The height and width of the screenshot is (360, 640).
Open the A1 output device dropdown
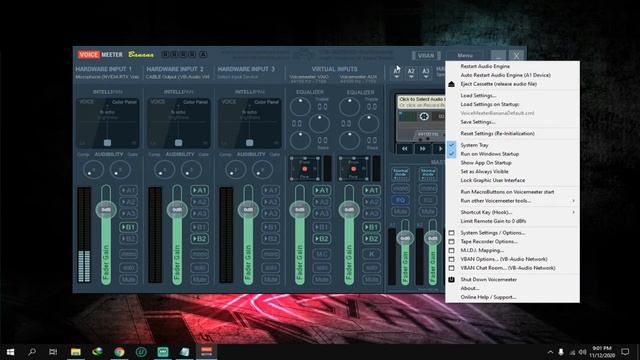pos(397,73)
